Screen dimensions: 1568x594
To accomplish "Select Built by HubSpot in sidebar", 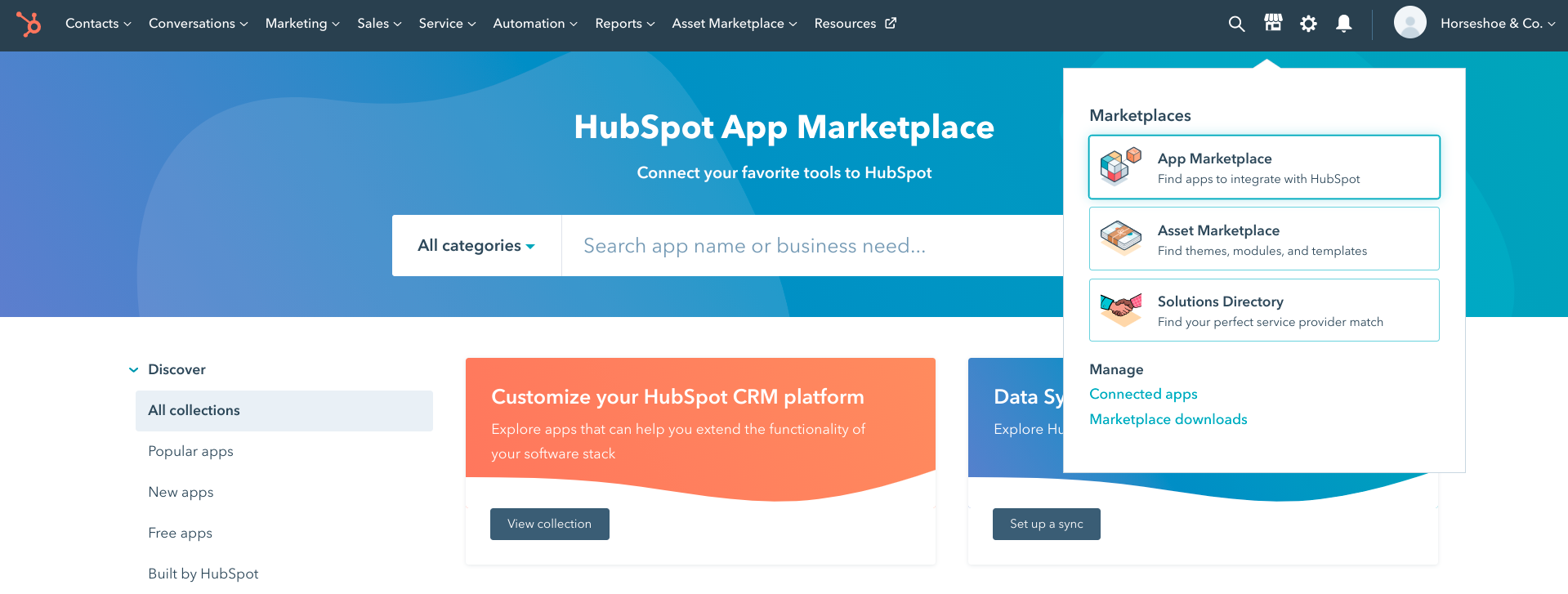I will 203,574.
